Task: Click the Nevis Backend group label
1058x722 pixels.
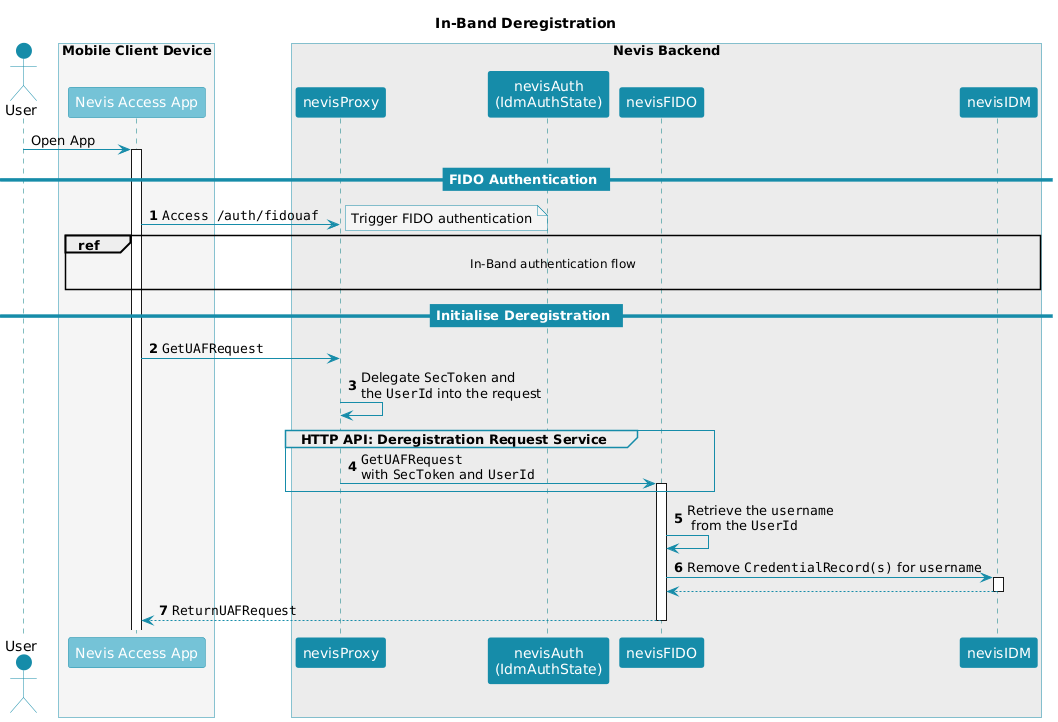Action: pos(667,51)
